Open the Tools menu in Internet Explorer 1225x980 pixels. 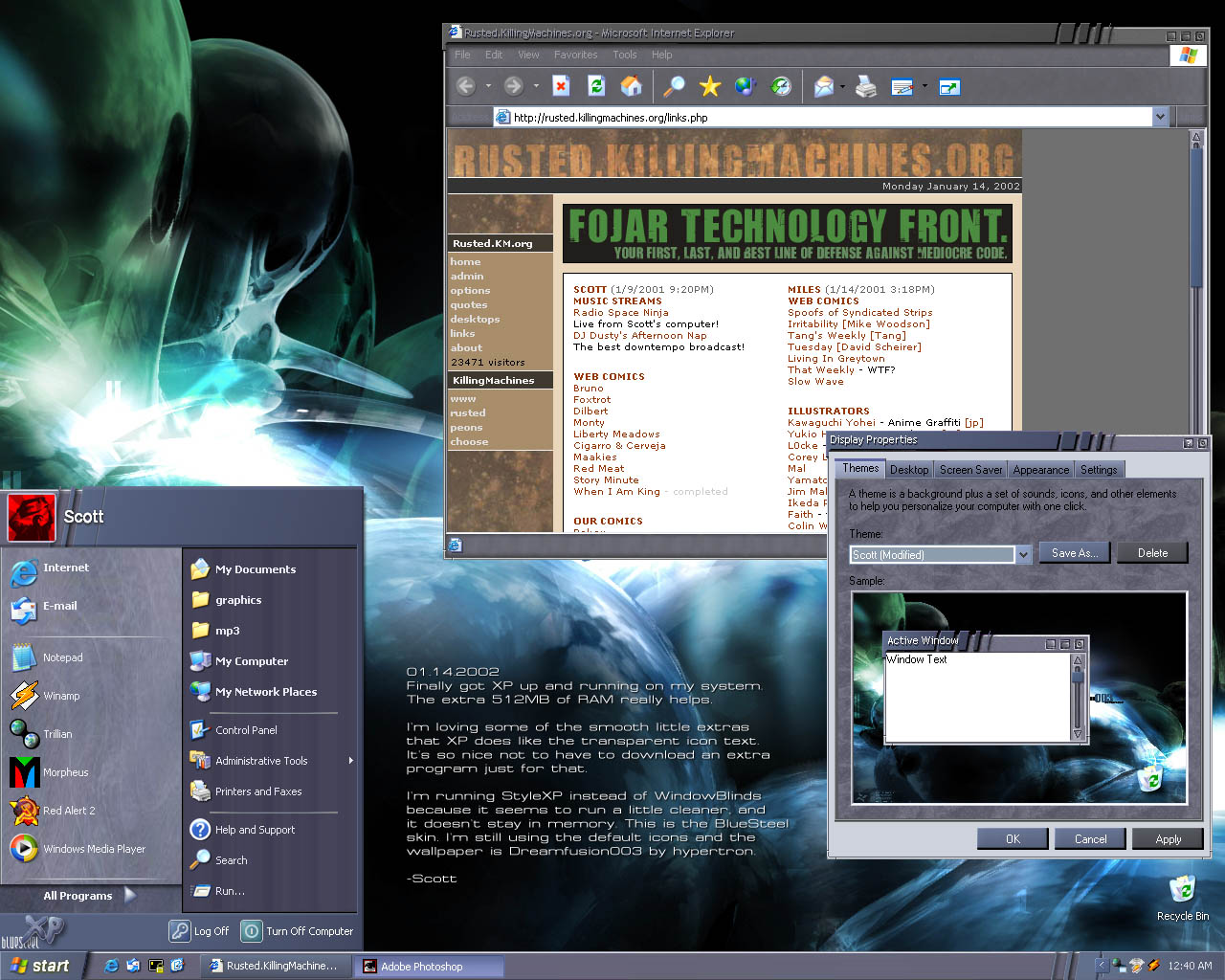(625, 55)
